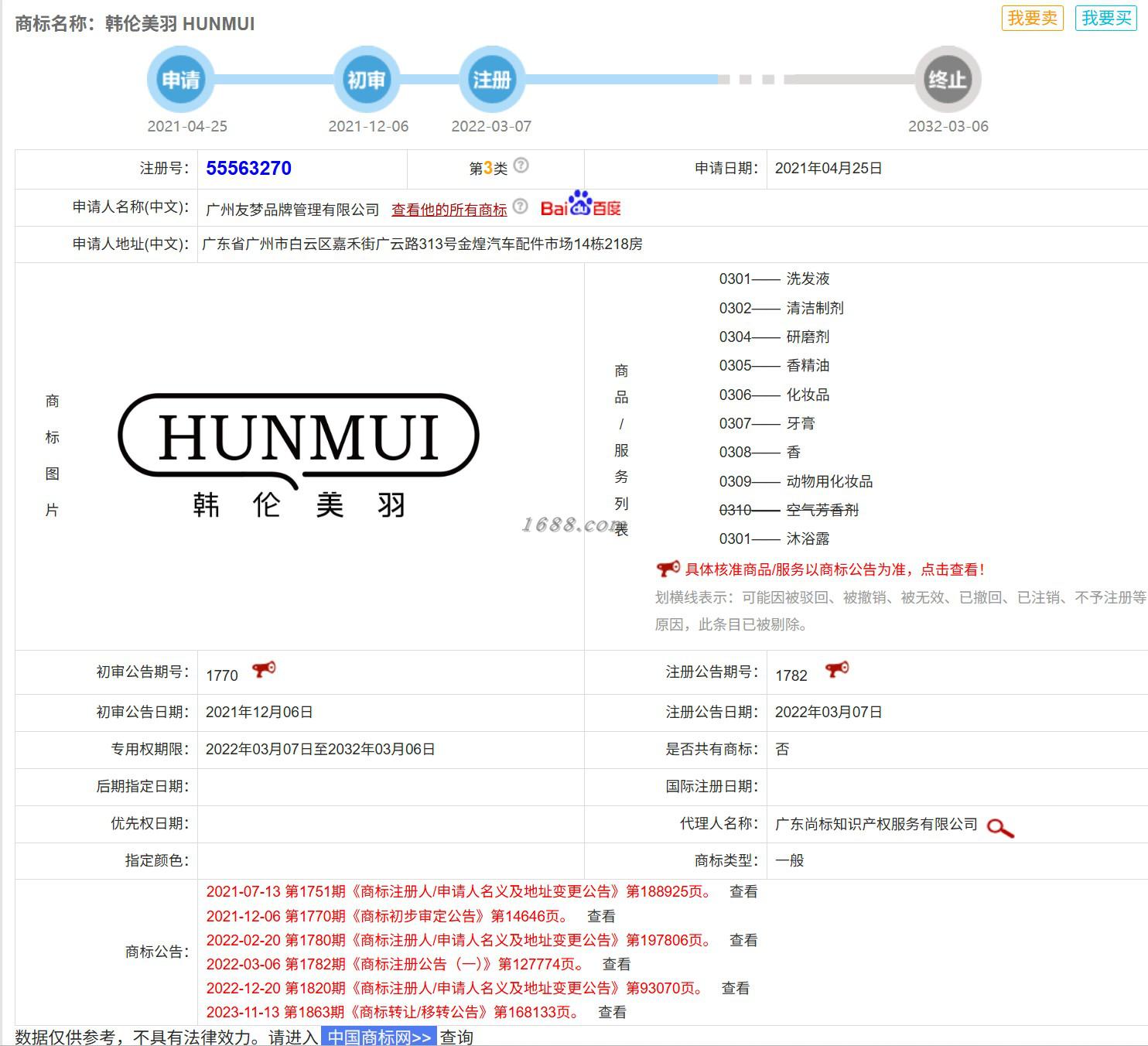Click 注册公告期号 value 1782
The width and height of the screenshot is (1148, 1046).
point(791,675)
